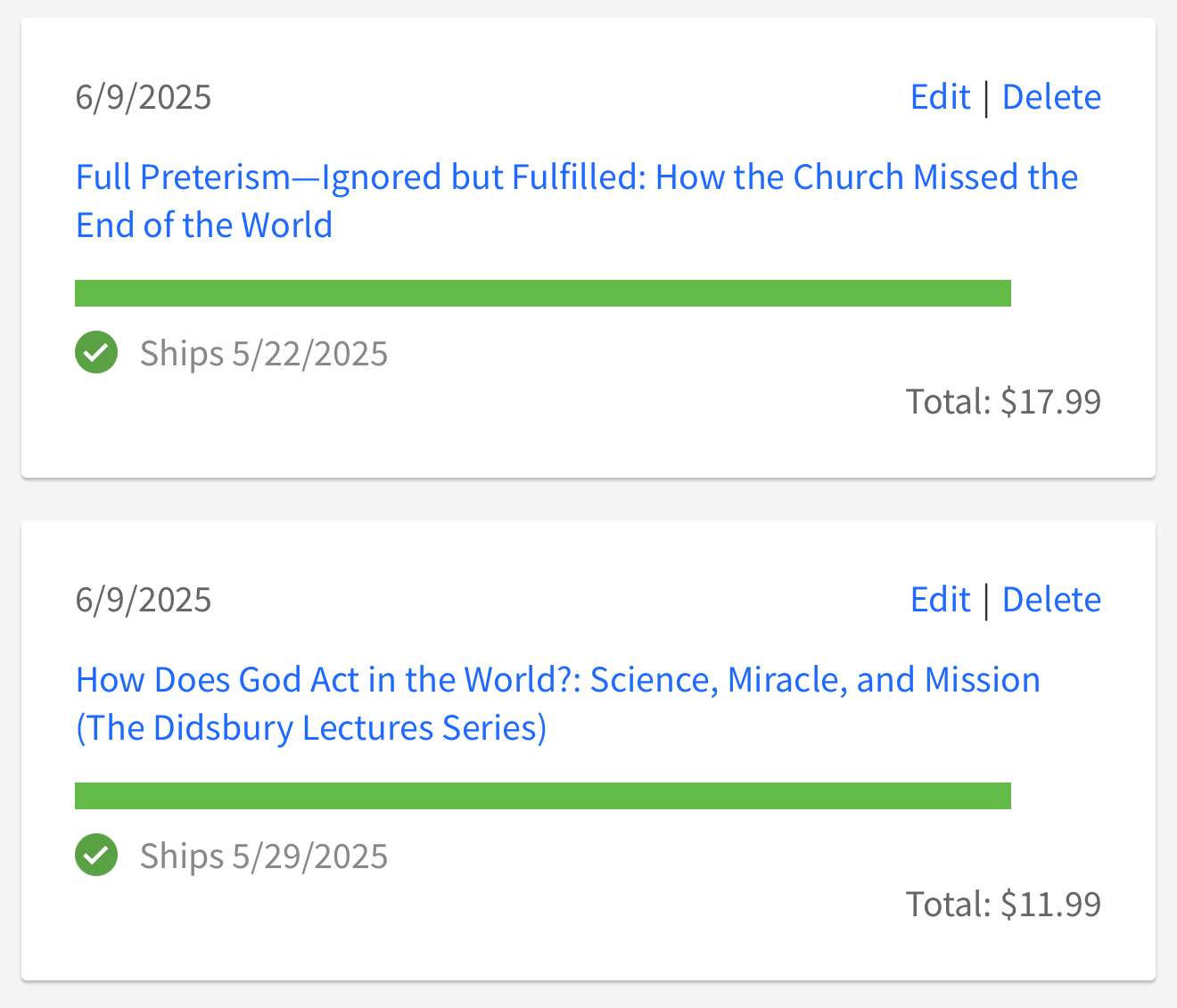1177x1008 pixels.
Task: Click the Total: $11.99 amount
Action: click(x=1003, y=905)
